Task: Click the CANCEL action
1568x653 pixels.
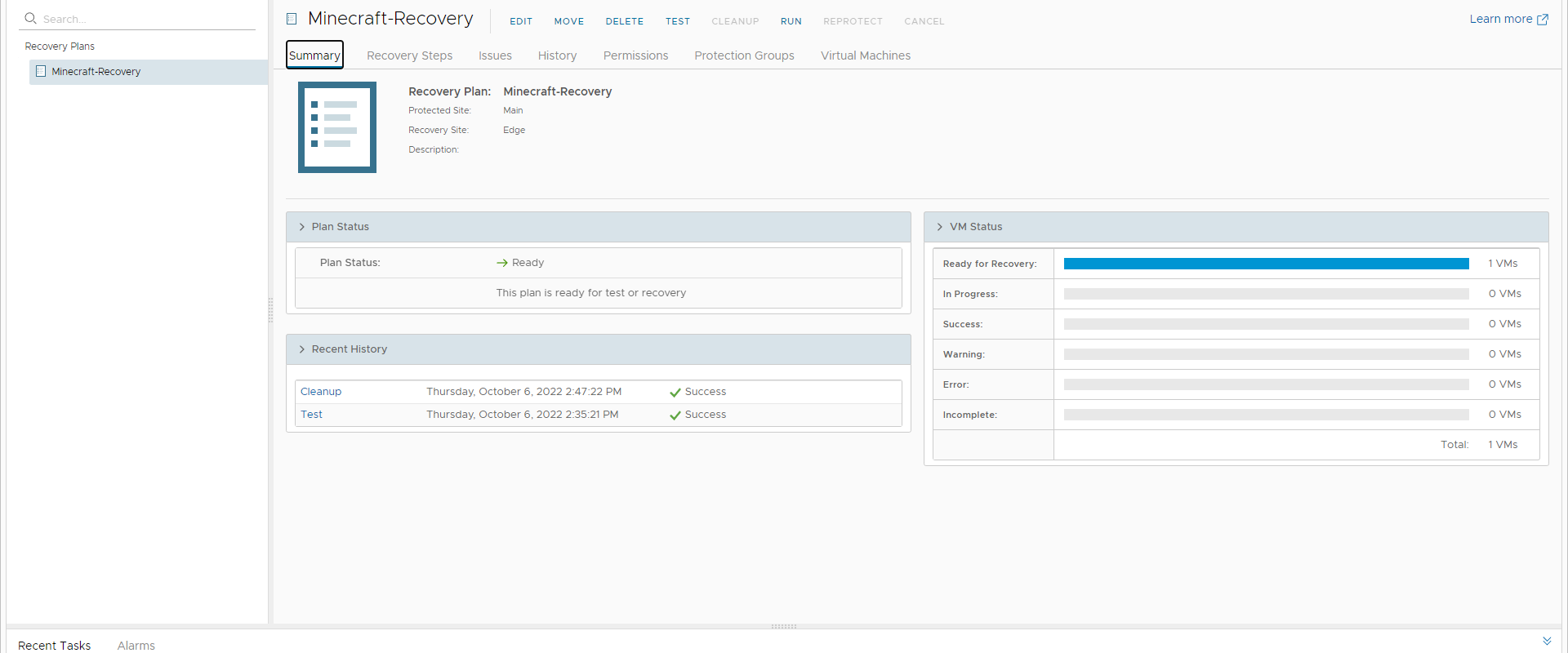Action: [x=924, y=21]
